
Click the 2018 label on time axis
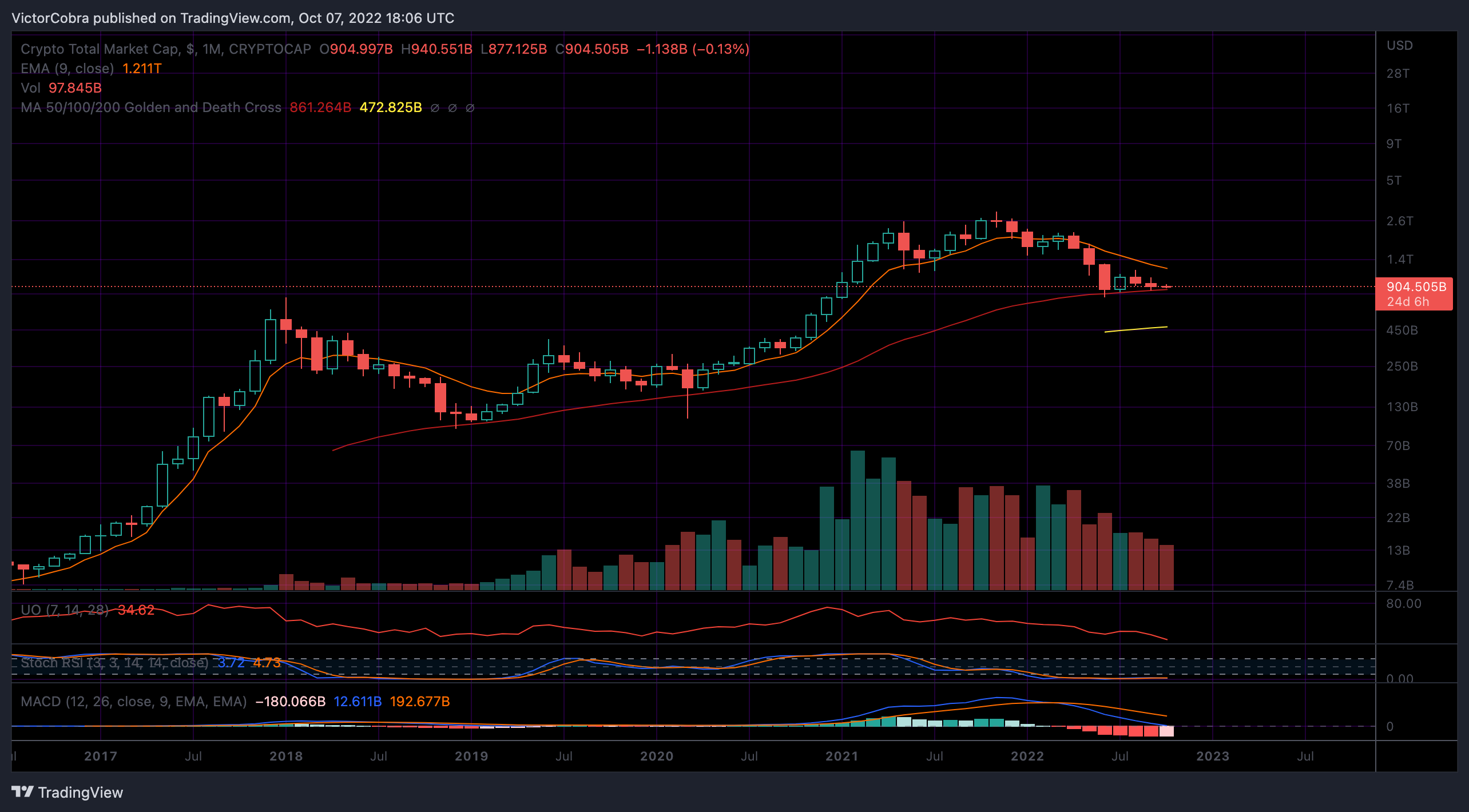[286, 756]
